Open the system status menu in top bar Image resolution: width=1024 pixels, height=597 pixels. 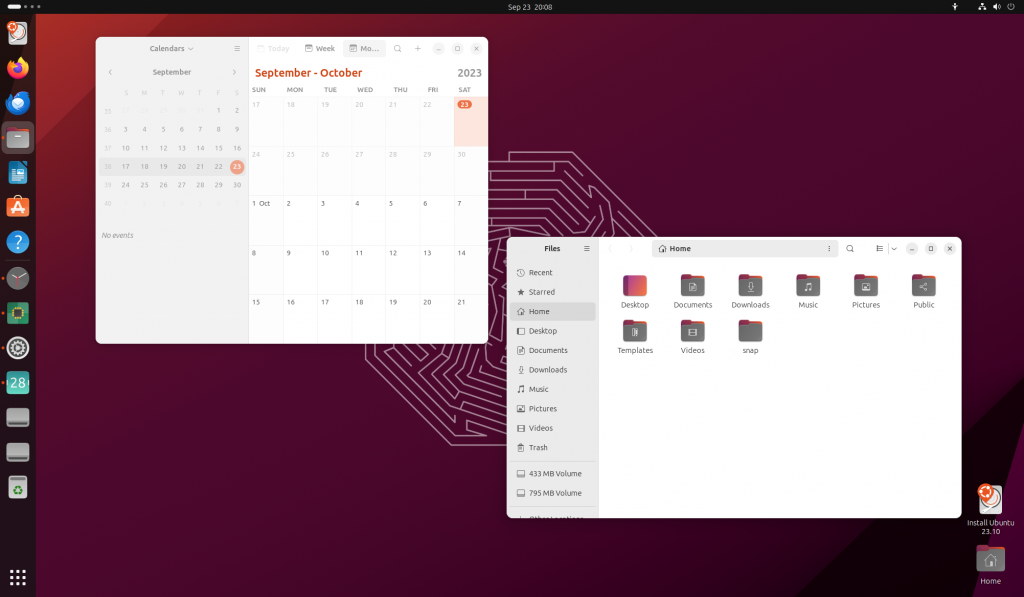pyautogui.click(x=996, y=7)
